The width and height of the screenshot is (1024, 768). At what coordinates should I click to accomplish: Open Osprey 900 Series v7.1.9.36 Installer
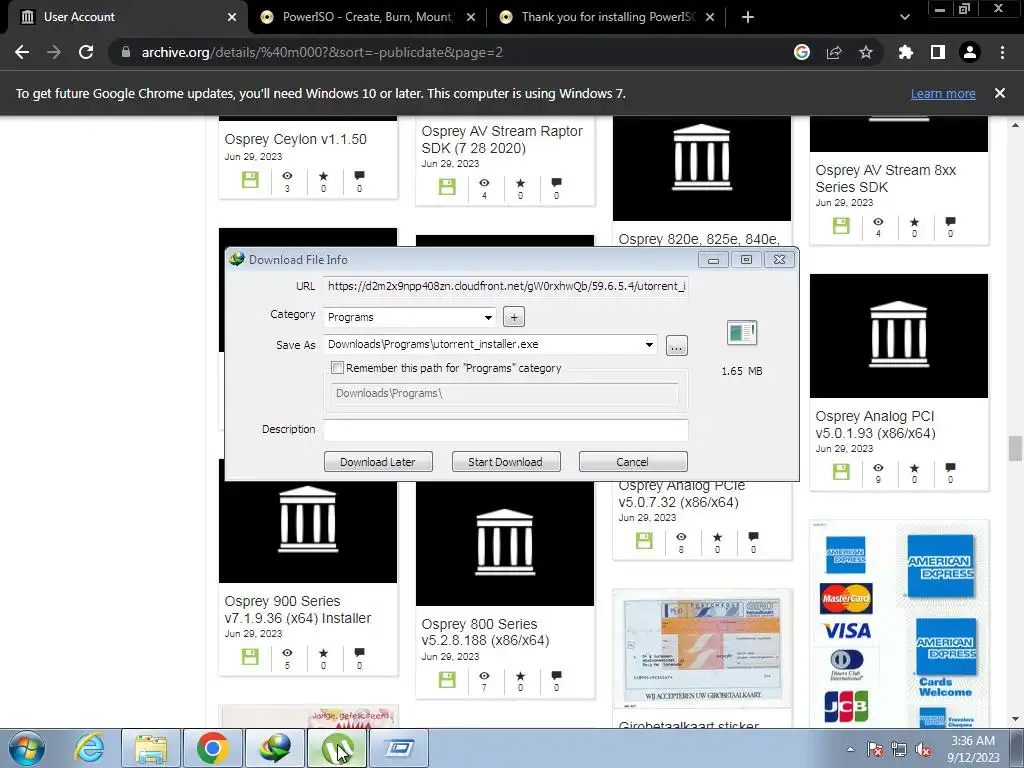click(297, 609)
